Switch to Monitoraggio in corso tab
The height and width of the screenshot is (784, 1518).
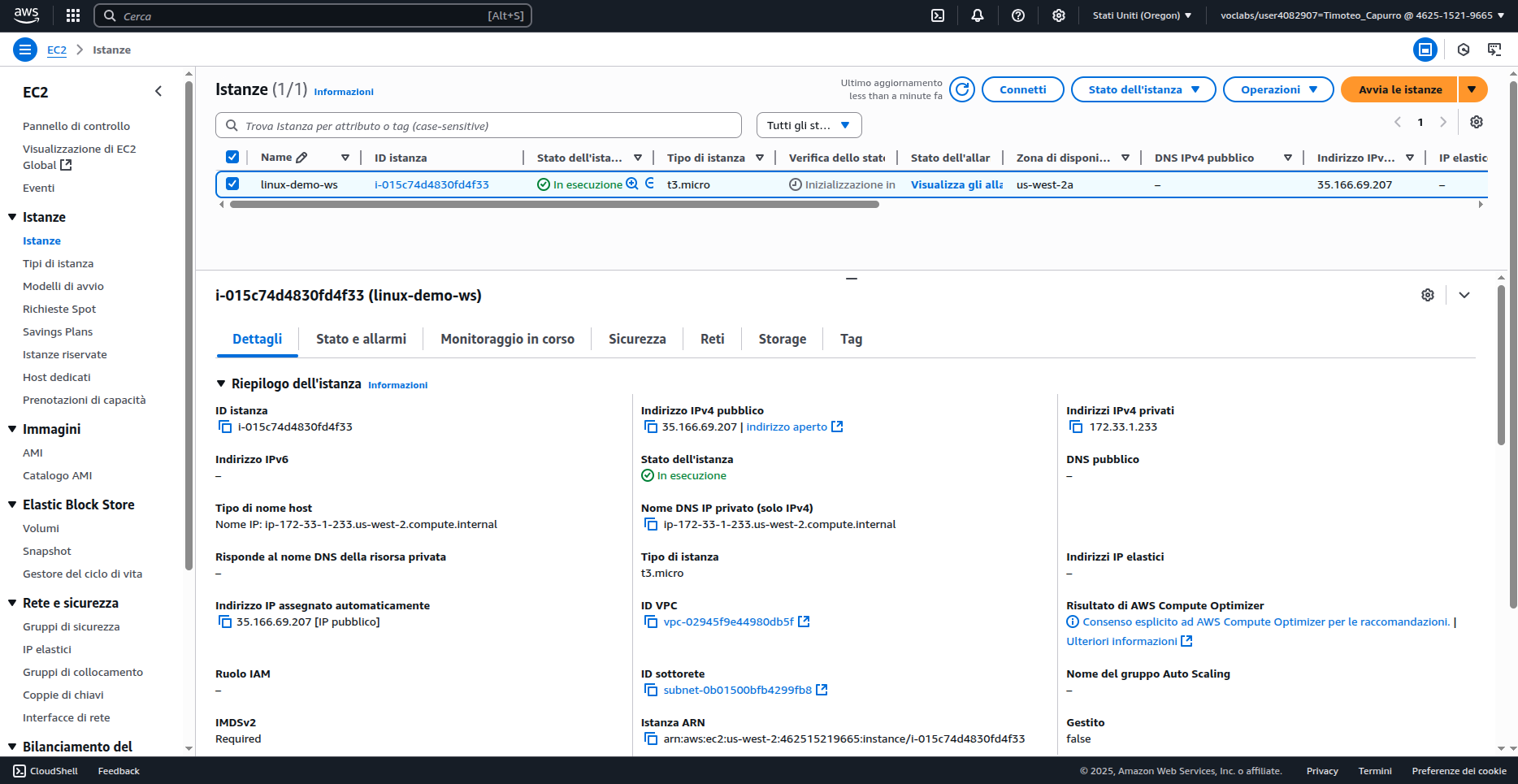[507, 339]
